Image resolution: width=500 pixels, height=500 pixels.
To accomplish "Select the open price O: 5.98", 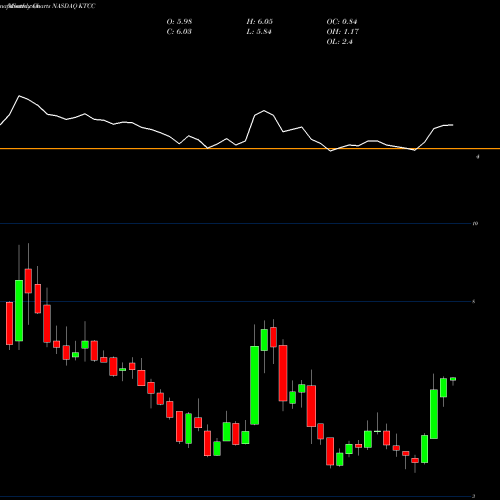I will [x=179, y=22].
